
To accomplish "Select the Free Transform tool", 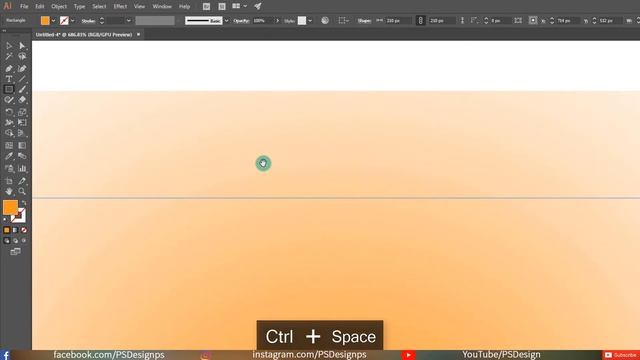I will (x=22, y=122).
